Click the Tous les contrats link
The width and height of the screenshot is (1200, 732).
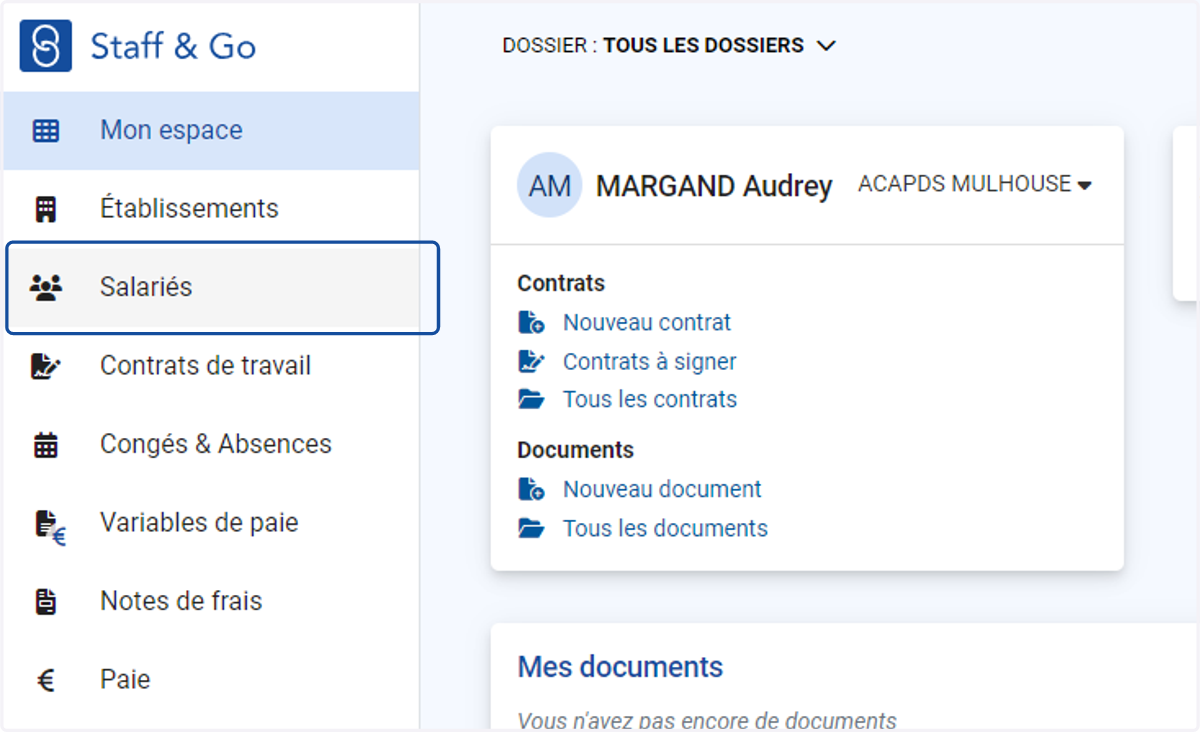[x=650, y=399]
